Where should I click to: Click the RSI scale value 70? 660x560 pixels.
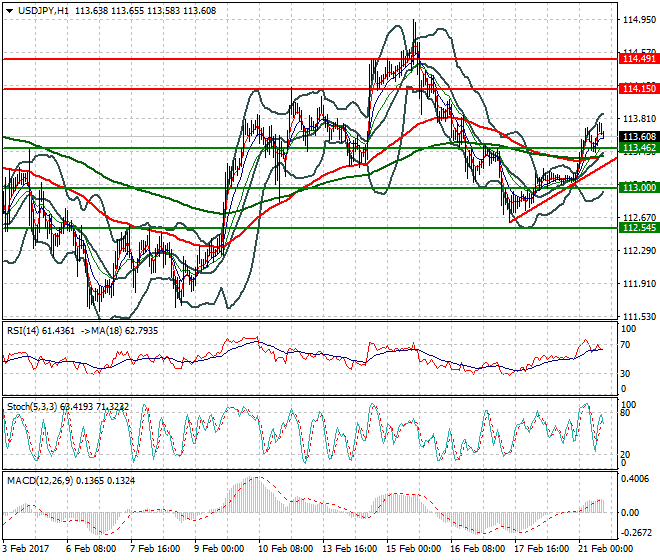click(x=625, y=345)
